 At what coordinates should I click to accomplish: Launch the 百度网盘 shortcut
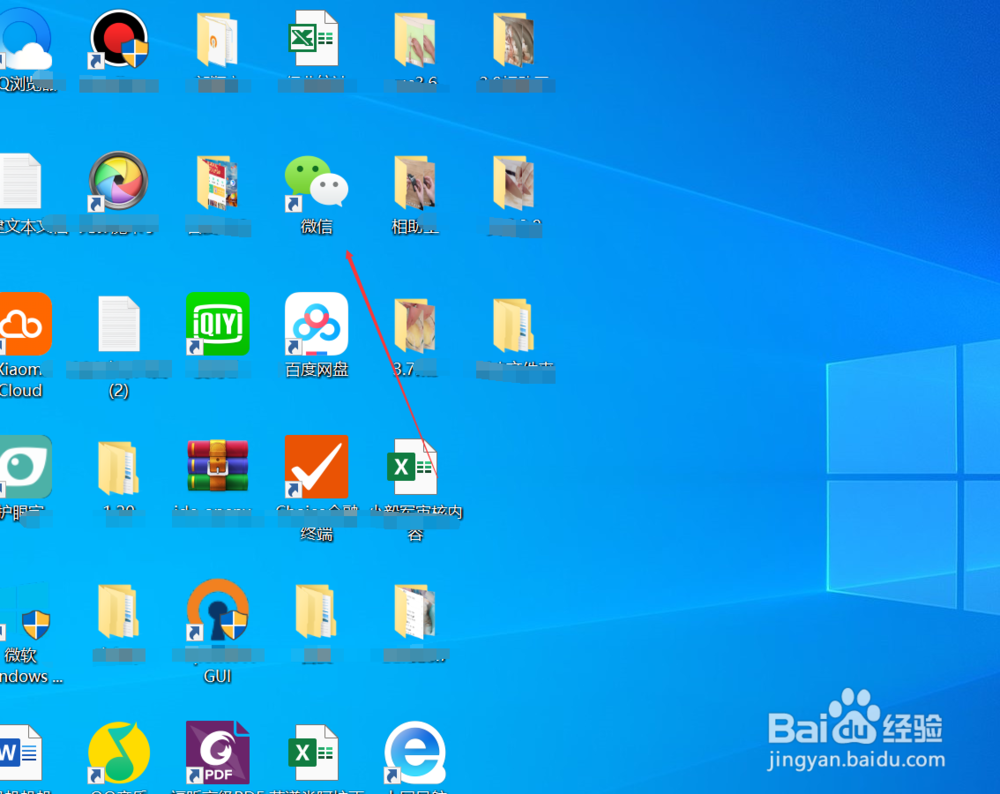(316, 324)
